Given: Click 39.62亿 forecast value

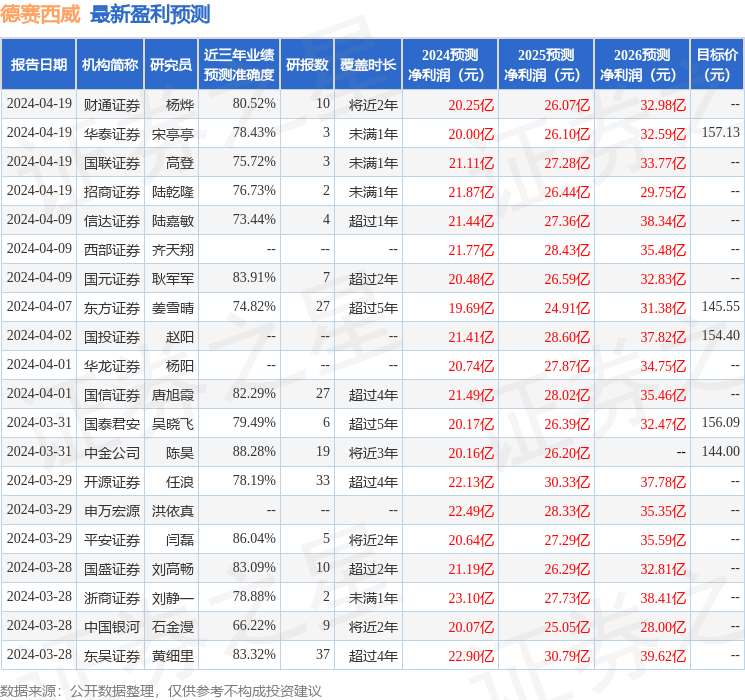Looking at the screenshot, I should coord(663,656).
